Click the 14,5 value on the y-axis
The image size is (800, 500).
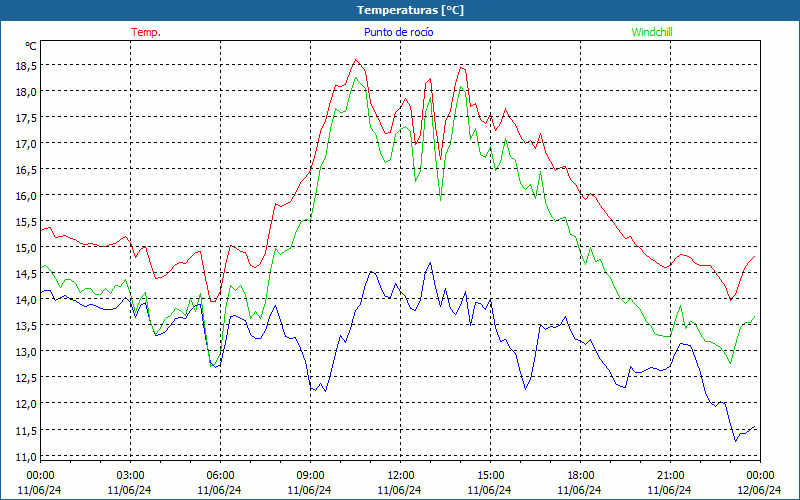coord(26,274)
